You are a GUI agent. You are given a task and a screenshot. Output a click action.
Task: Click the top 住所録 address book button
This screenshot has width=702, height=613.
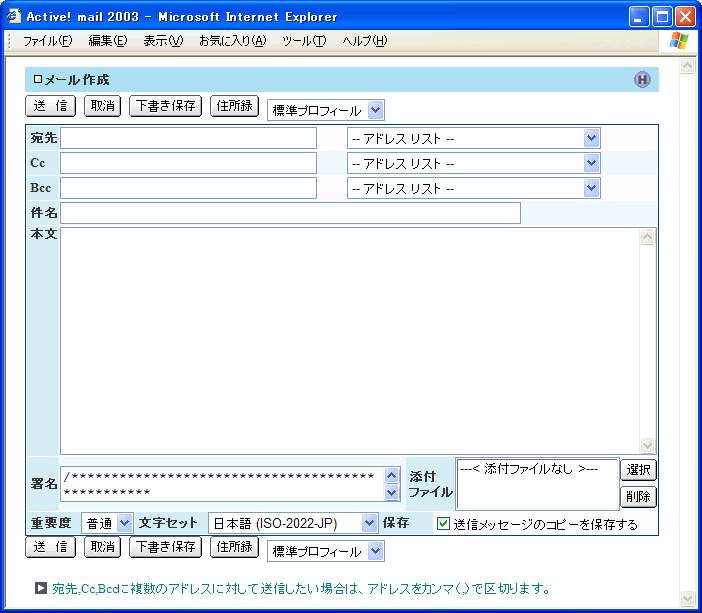click(x=235, y=106)
